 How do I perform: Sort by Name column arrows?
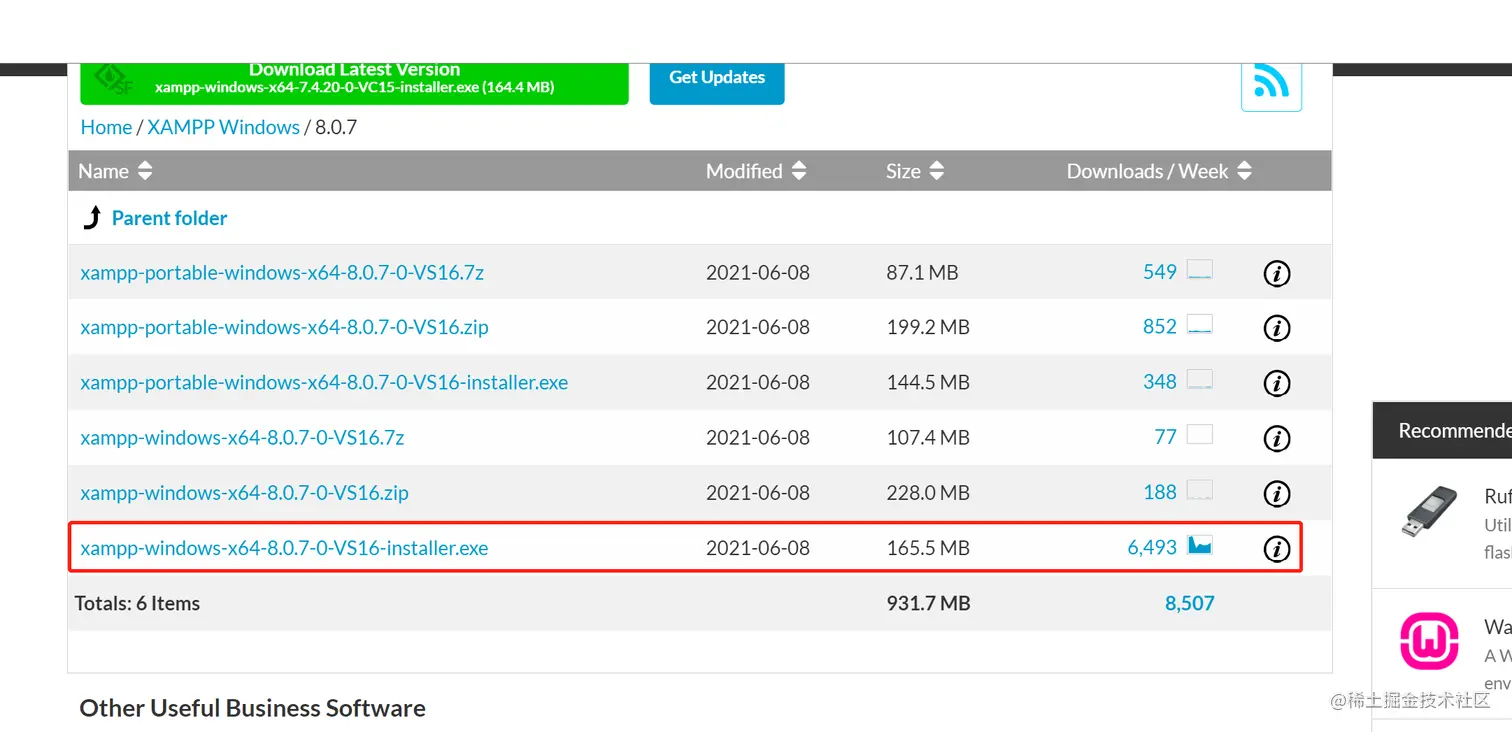coord(145,171)
